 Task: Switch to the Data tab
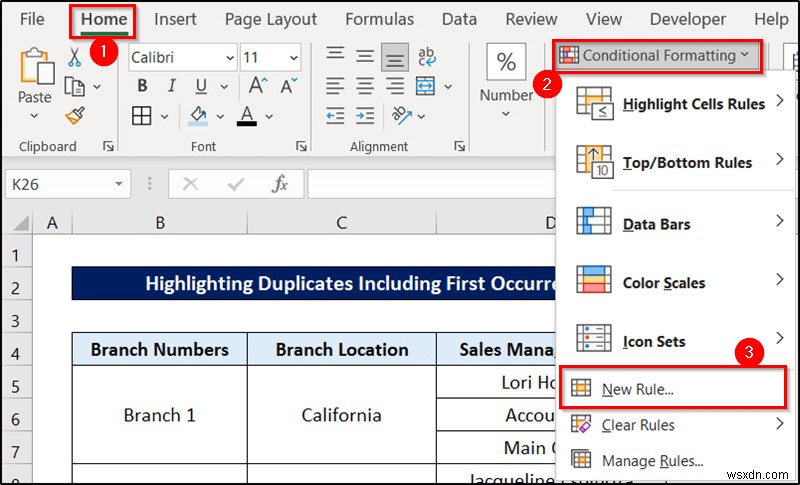coord(459,19)
